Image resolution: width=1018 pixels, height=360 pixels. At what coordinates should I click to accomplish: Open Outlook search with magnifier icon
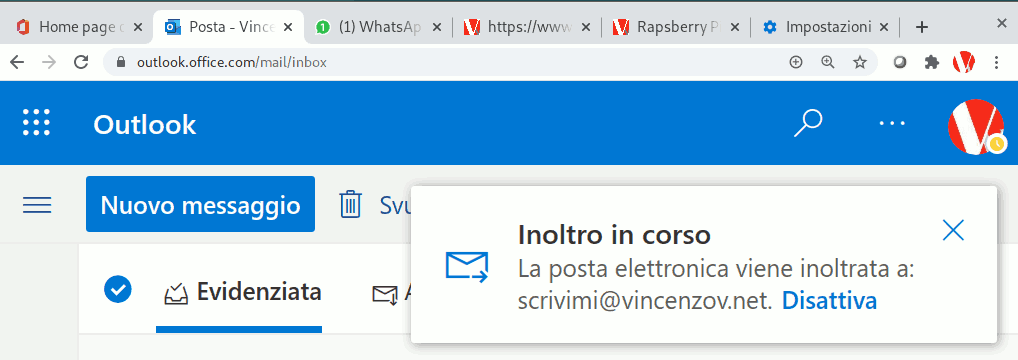point(808,123)
